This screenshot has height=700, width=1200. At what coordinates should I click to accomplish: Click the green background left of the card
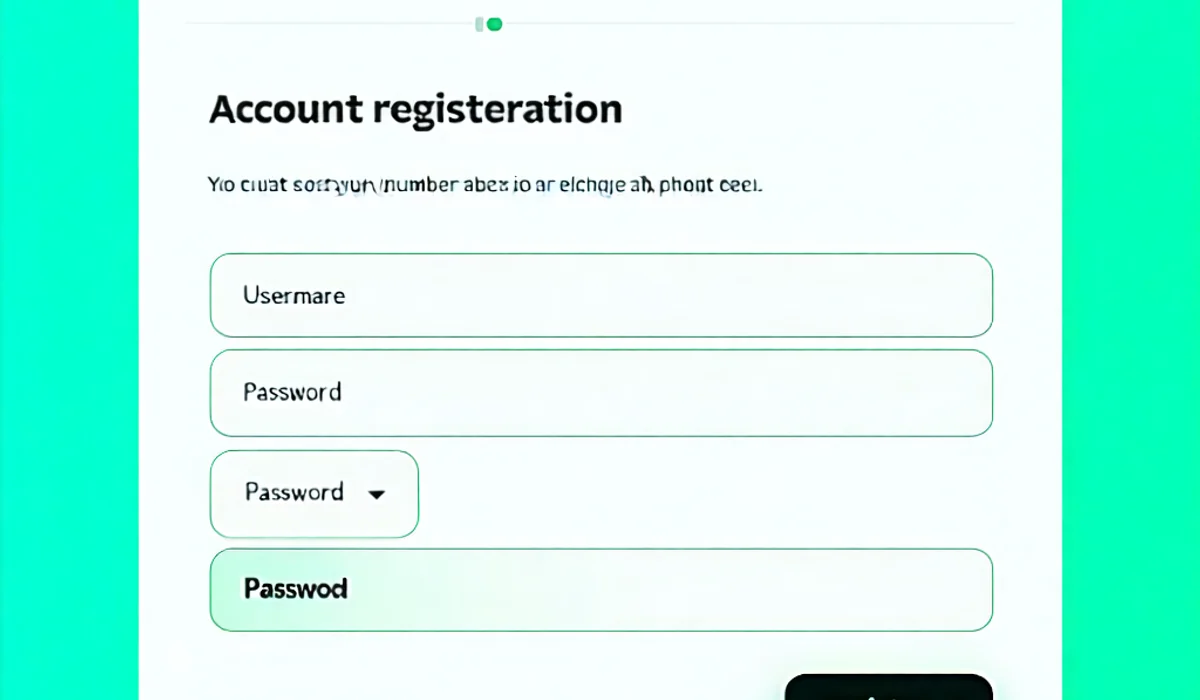click(x=68, y=350)
